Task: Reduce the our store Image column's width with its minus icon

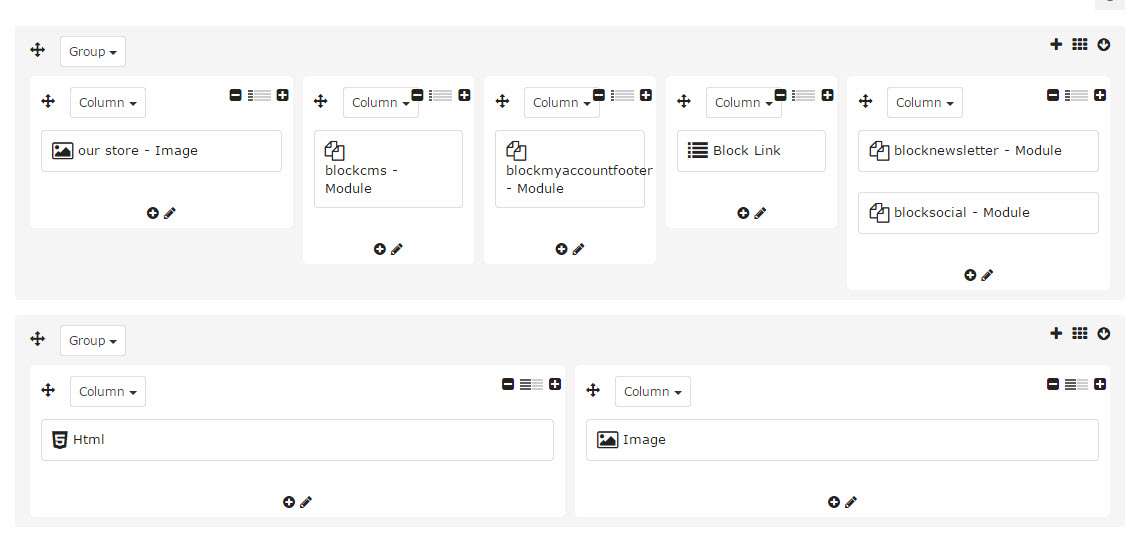Action: [235, 95]
